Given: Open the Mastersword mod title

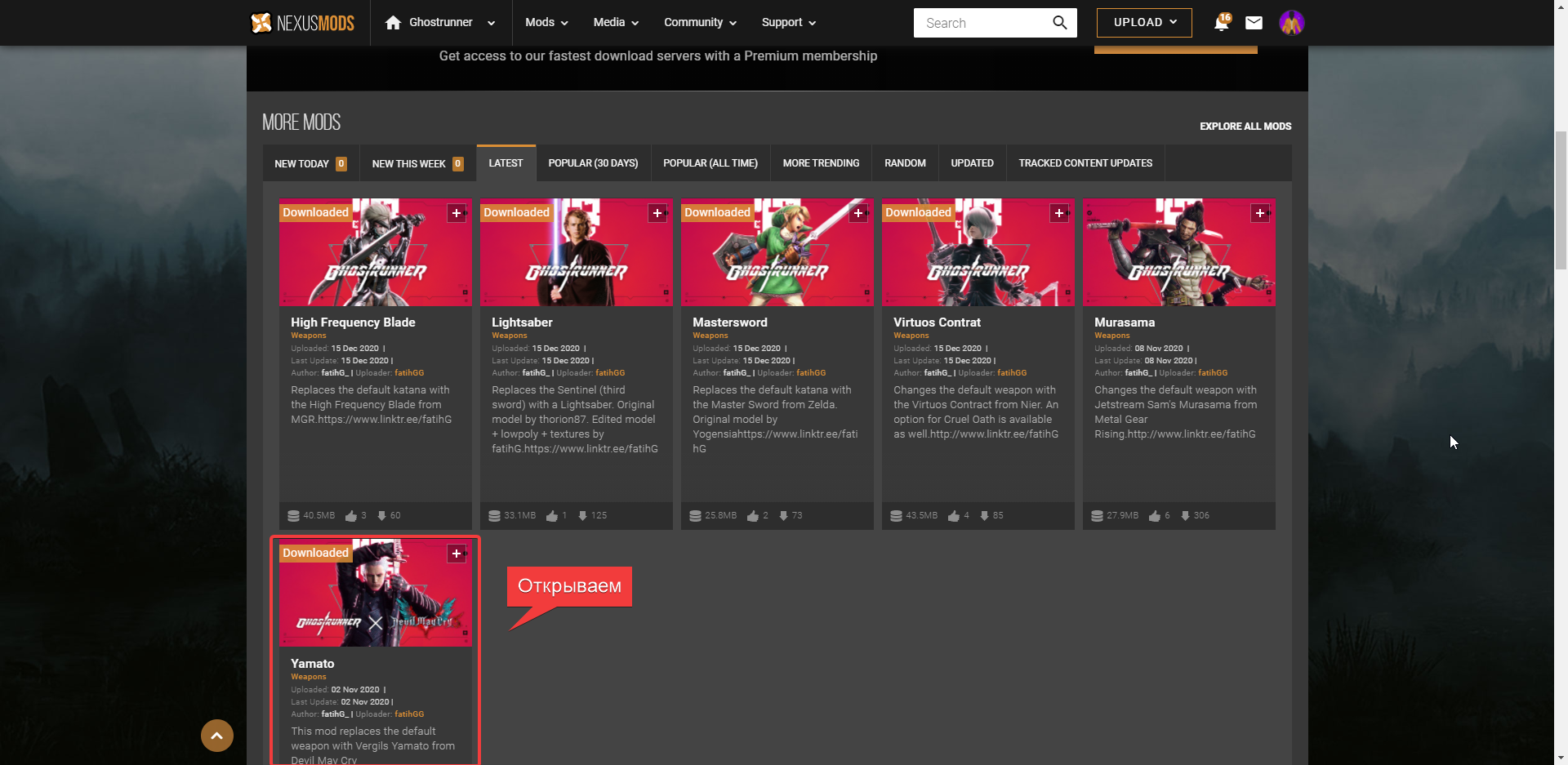Looking at the screenshot, I should [x=730, y=322].
